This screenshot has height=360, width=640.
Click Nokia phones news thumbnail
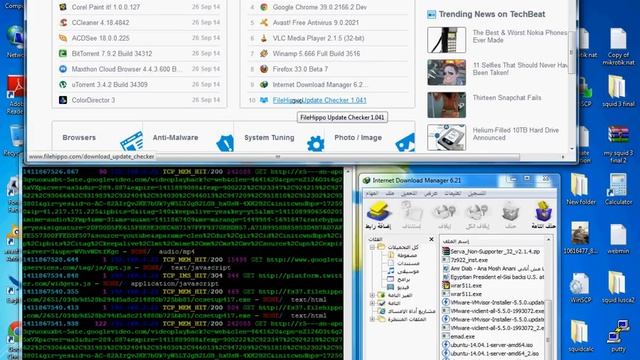coord(447,40)
